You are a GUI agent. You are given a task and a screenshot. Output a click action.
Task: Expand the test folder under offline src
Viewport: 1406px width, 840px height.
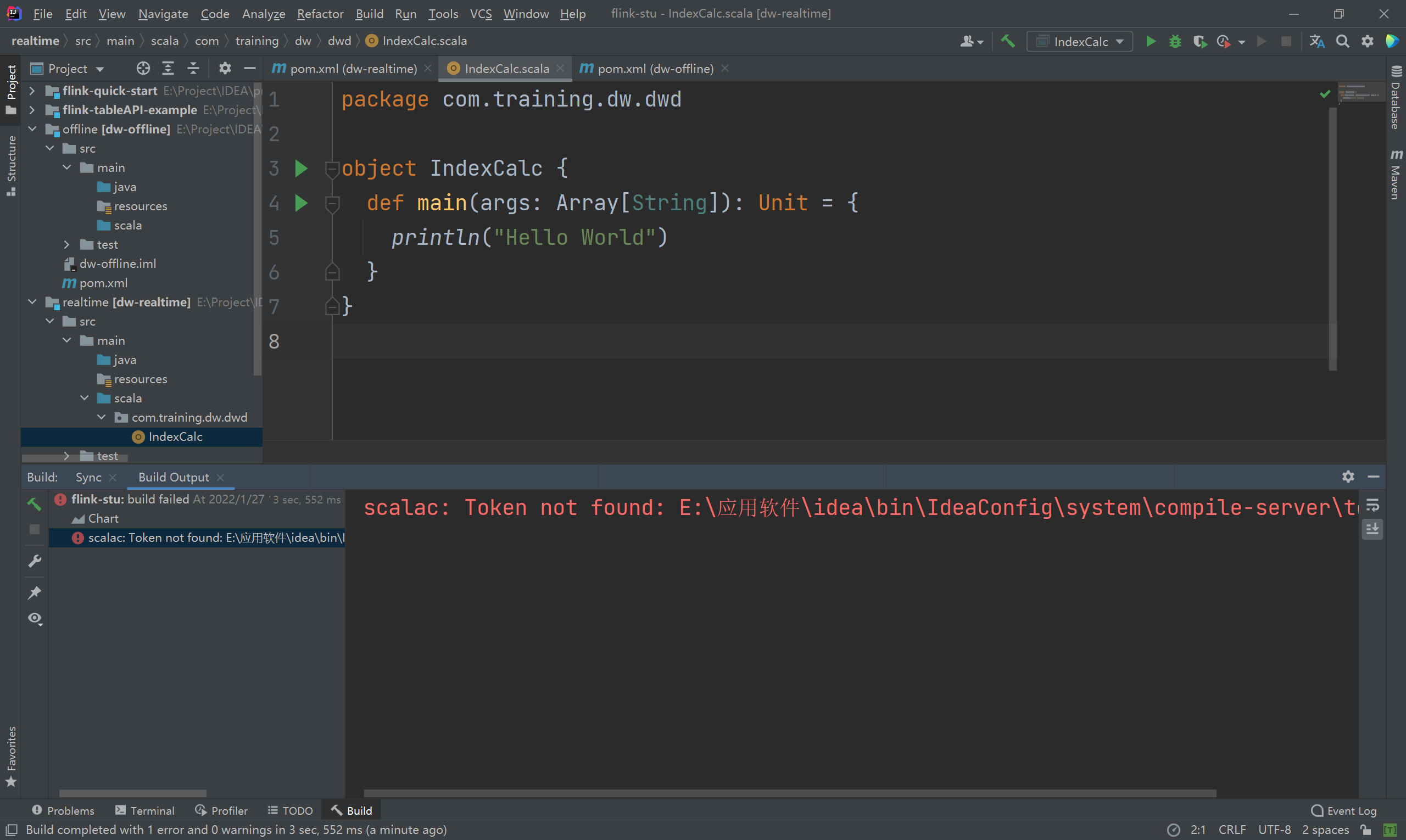pos(67,244)
